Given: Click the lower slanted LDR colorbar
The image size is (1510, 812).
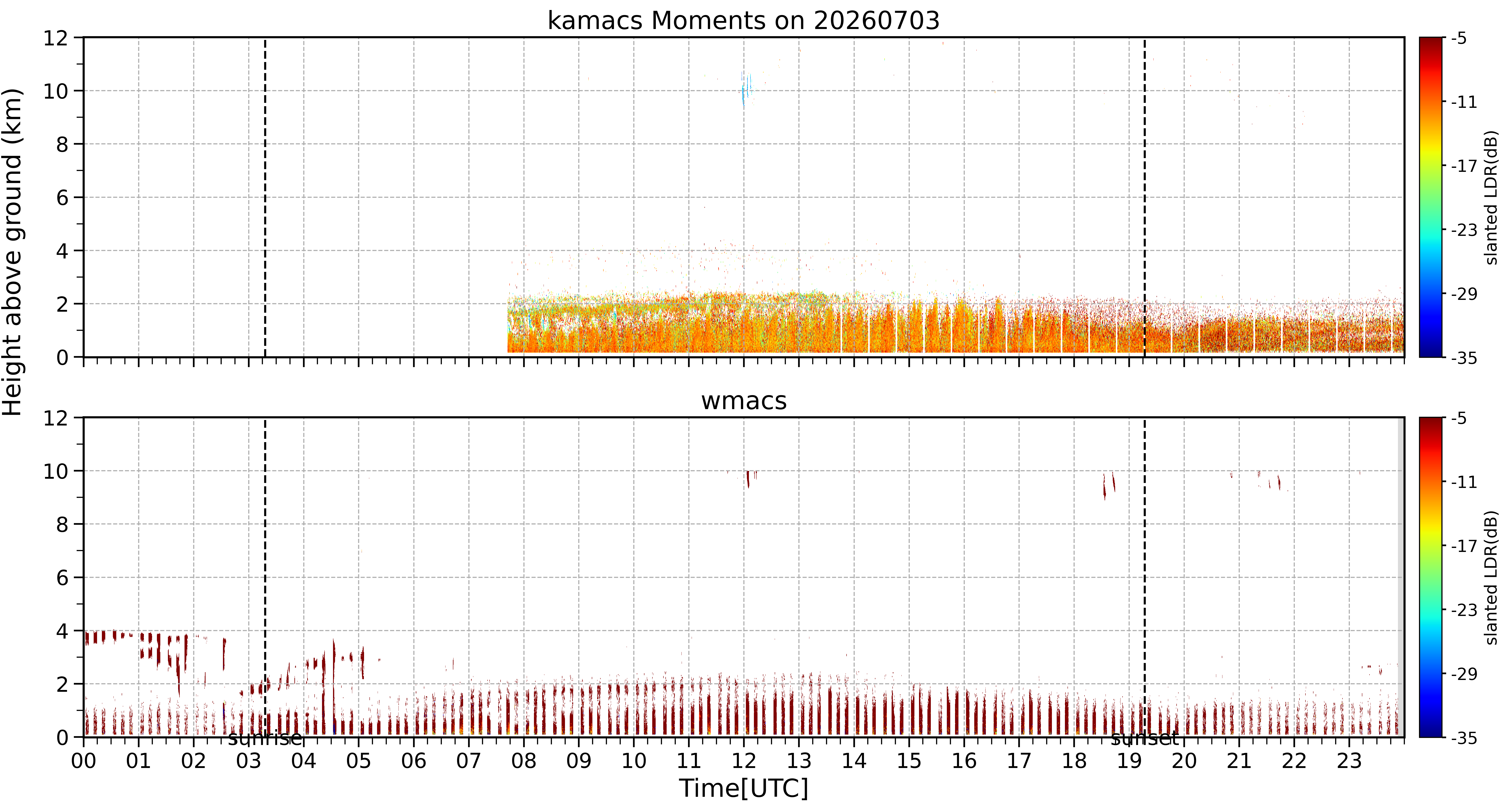Looking at the screenshot, I should 1430,577.
